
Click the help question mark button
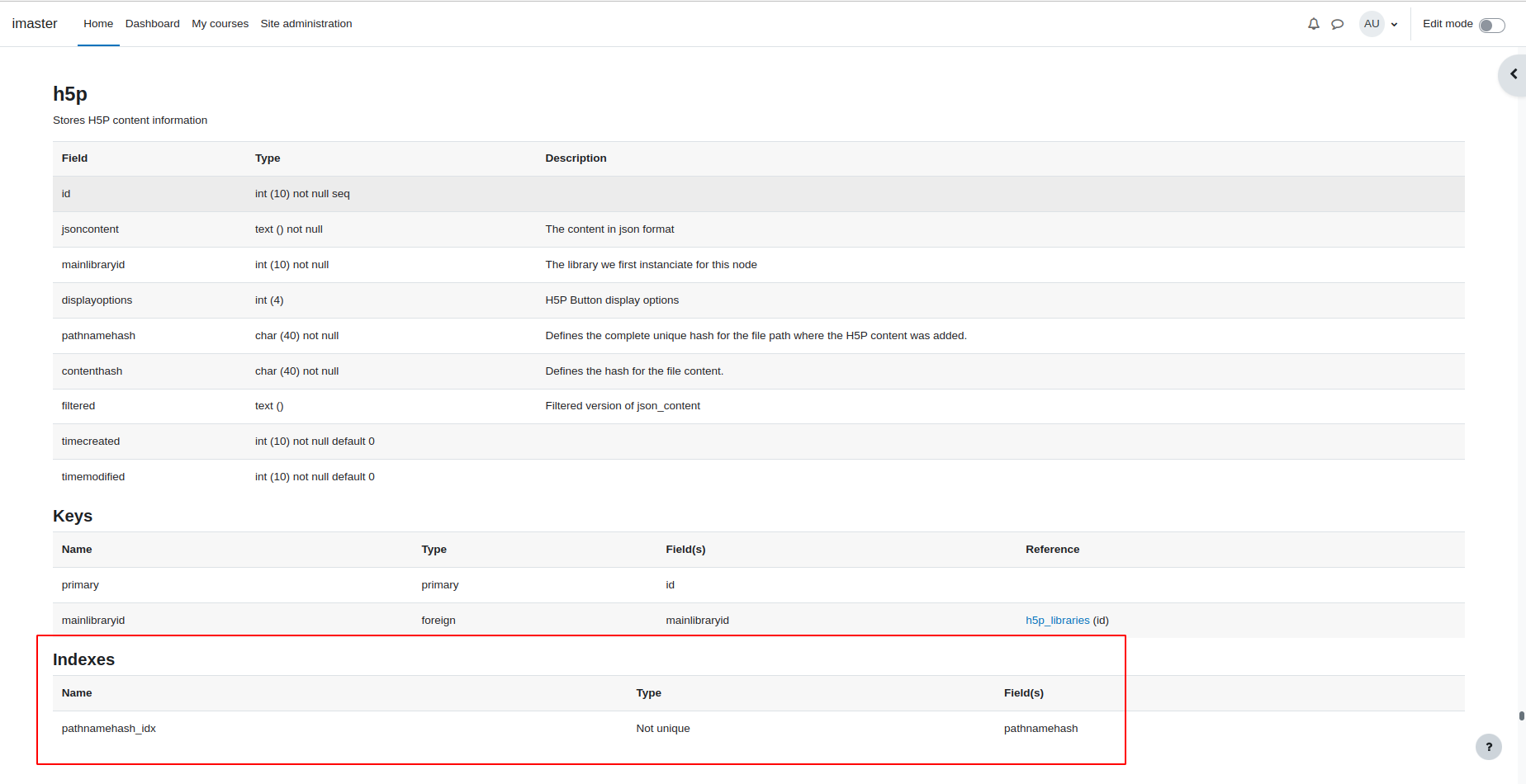click(x=1489, y=747)
